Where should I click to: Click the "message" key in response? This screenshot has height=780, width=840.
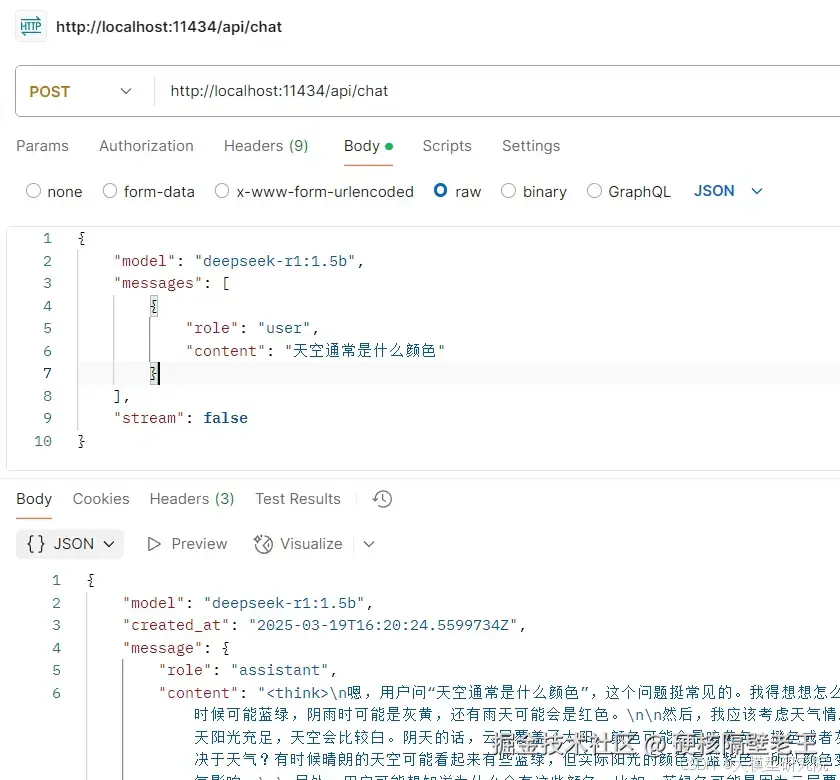[162, 648]
